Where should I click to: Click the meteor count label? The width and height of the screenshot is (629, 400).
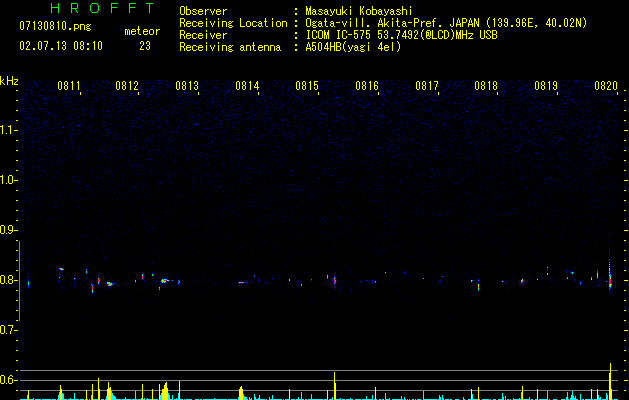click(142, 31)
